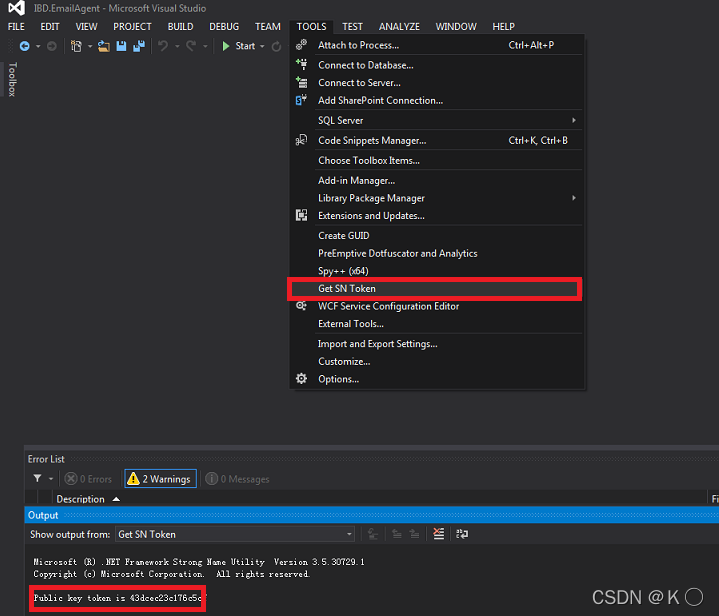This screenshot has width=719, height=616.
Task: Open WCF Service Configuration Editor
Action: pos(437,306)
